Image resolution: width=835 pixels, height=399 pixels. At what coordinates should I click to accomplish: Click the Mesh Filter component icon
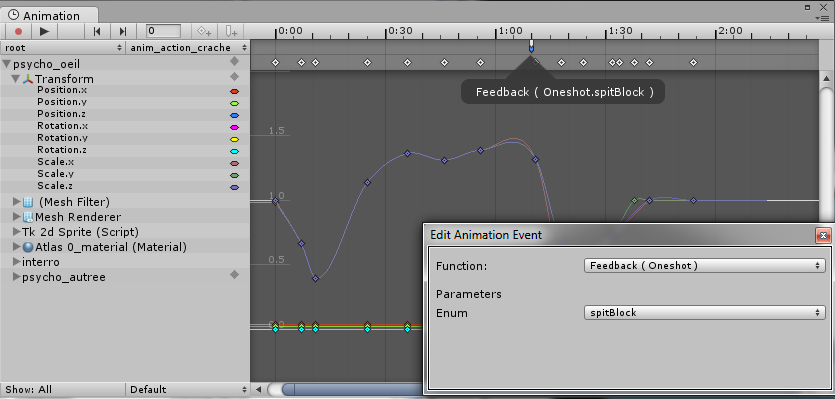point(28,202)
